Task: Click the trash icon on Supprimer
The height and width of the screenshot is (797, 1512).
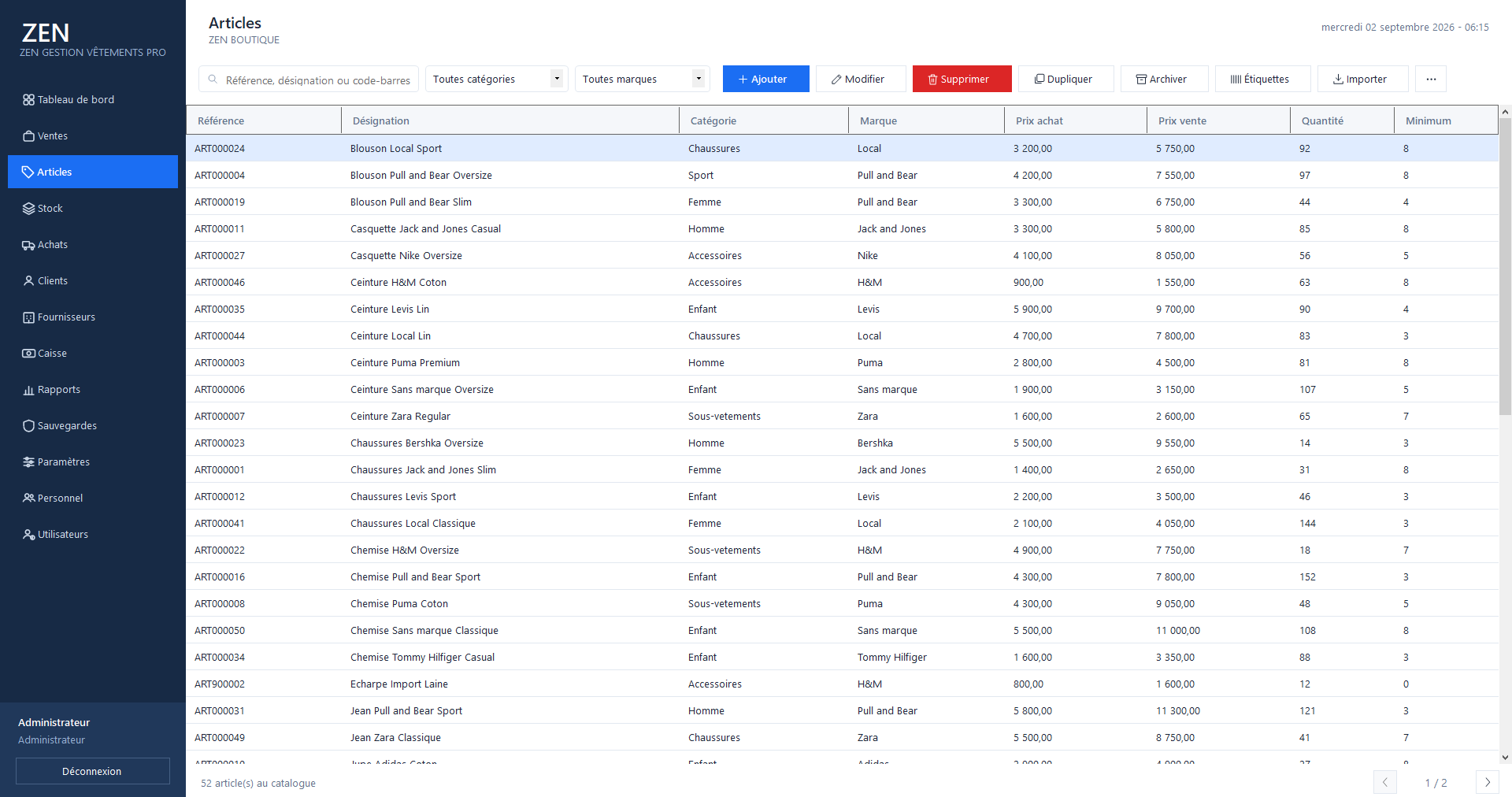Action: (932, 80)
